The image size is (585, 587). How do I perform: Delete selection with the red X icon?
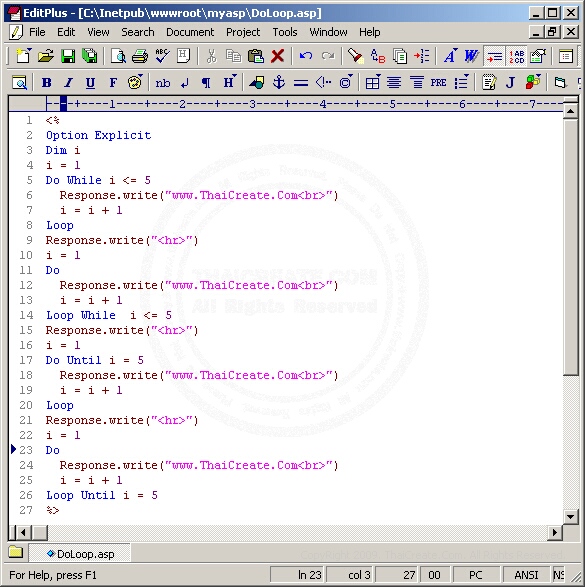click(277, 56)
